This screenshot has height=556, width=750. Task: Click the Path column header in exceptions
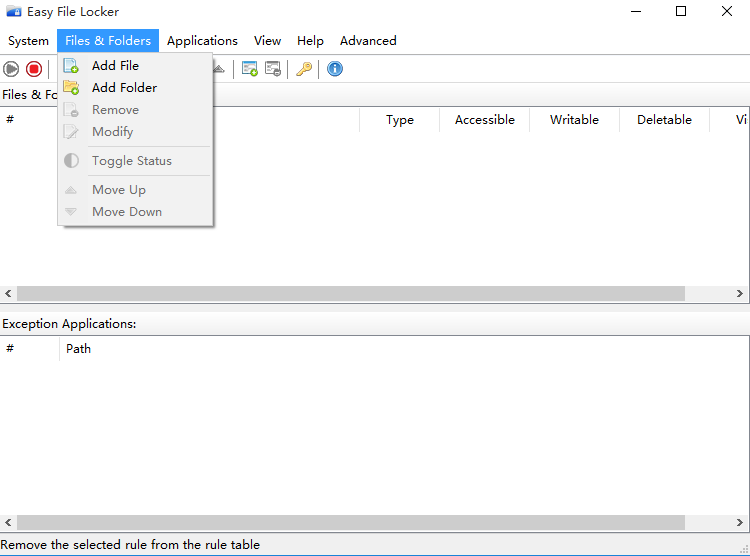click(x=78, y=349)
